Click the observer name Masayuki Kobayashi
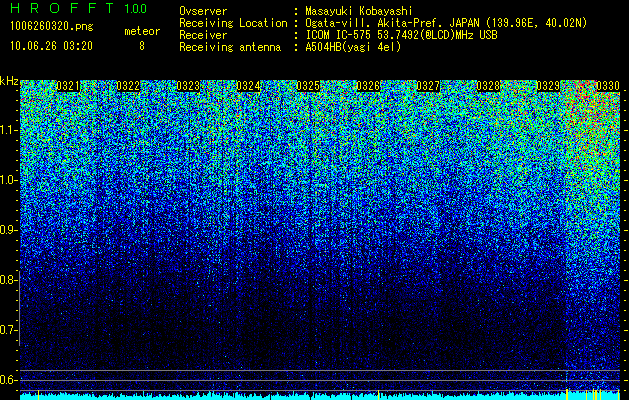This screenshot has width=629, height=400. 359,11
